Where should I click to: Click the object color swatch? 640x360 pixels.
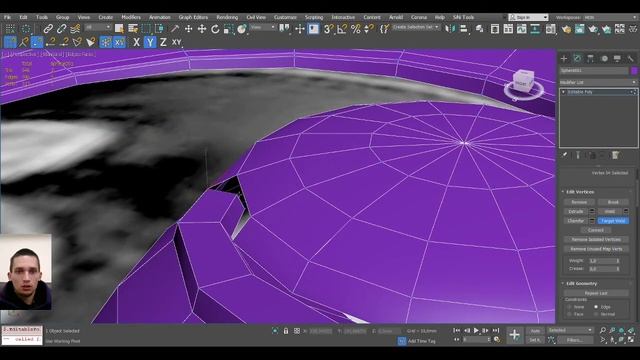point(634,71)
